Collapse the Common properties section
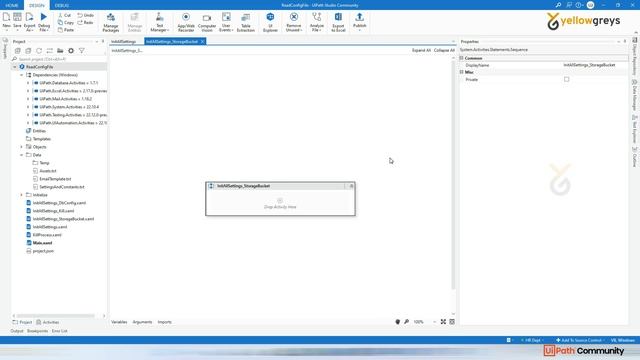This screenshot has height=360, width=640. pos(462,58)
